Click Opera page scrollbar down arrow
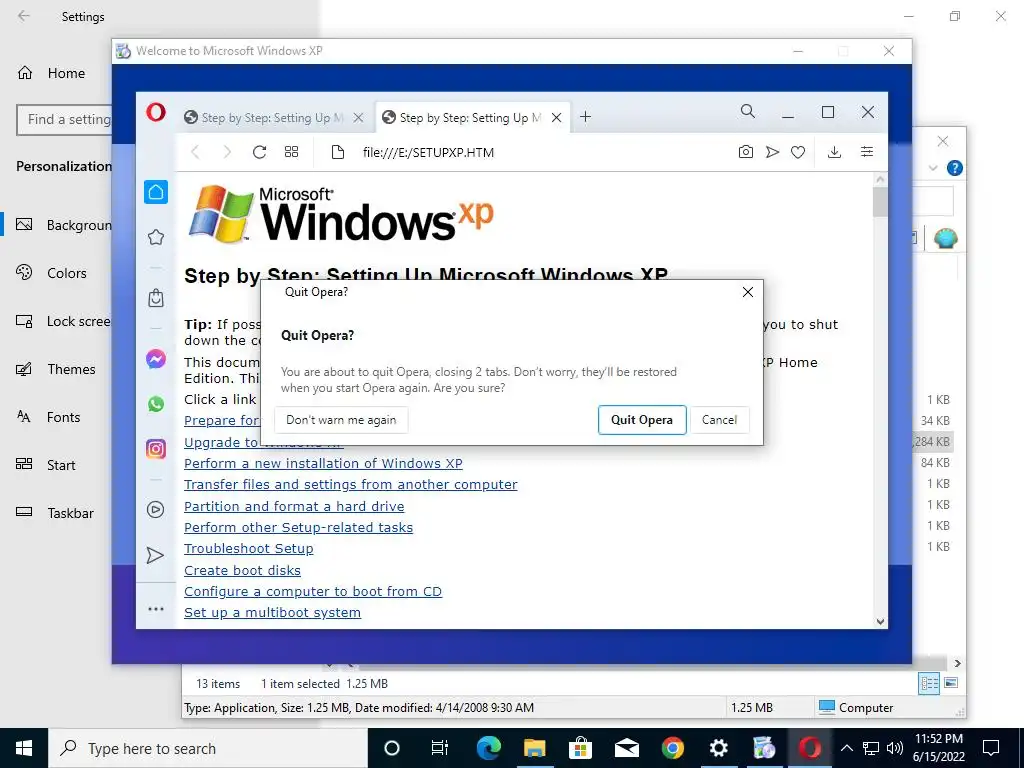1024x768 pixels. (x=880, y=622)
